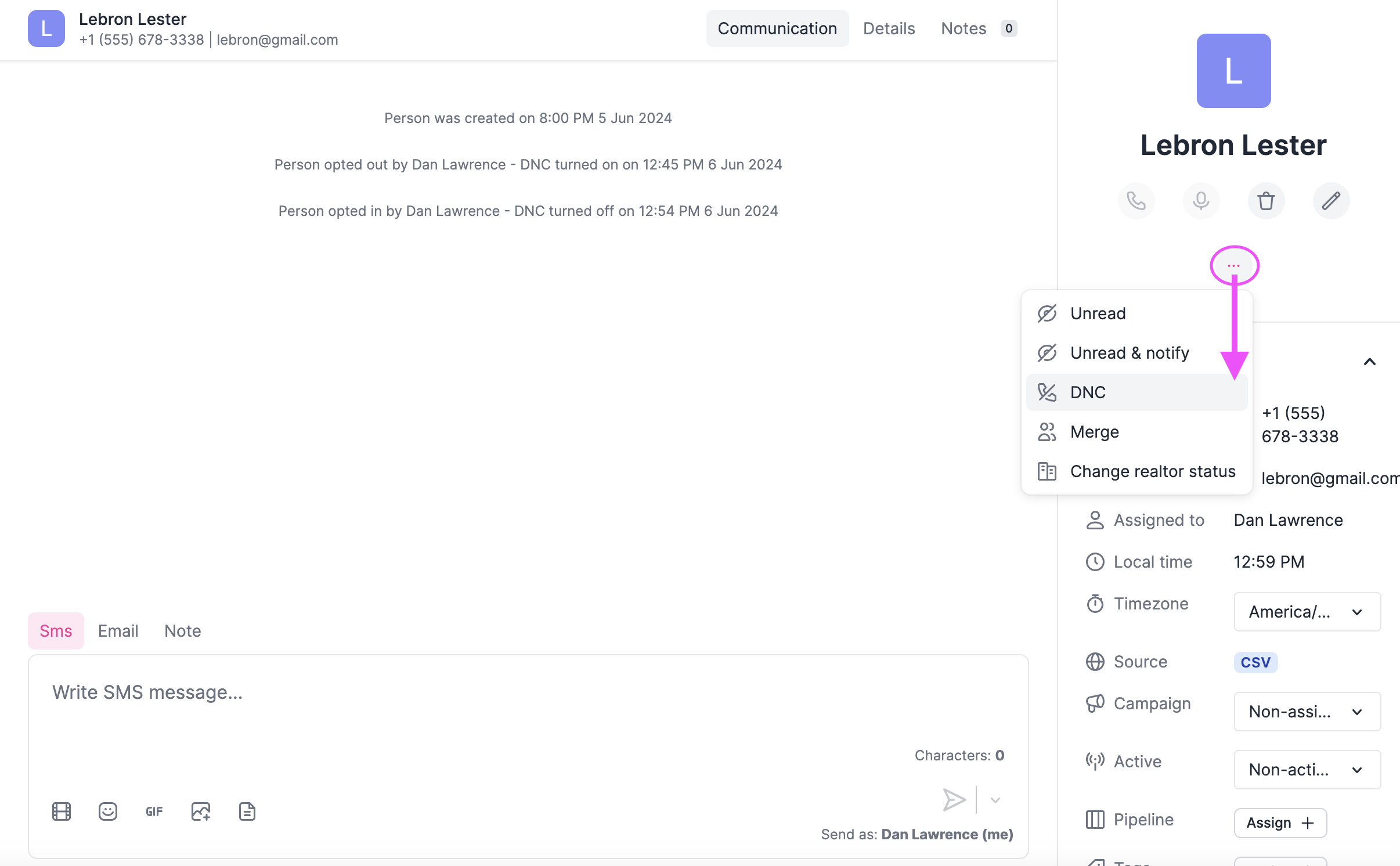Attach an image to the SMS
The width and height of the screenshot is (1400, 866).
coord(201,811)
